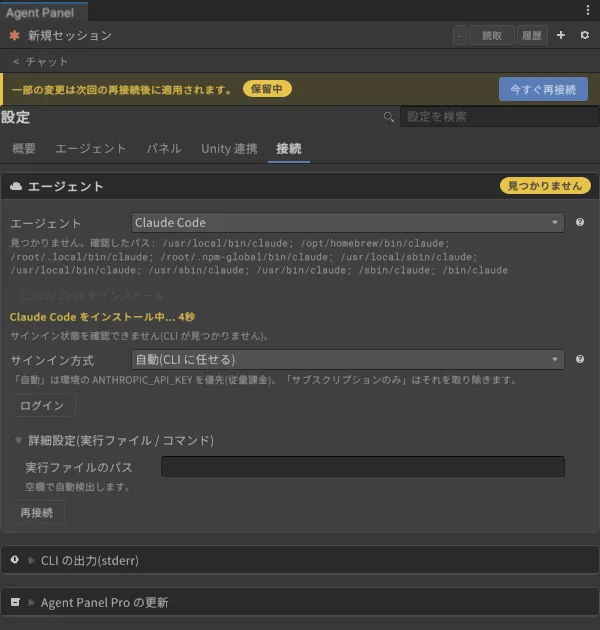Click the banner text 一部の変更は次回の再接続後に適用されます。

click(x=122, y=90)
